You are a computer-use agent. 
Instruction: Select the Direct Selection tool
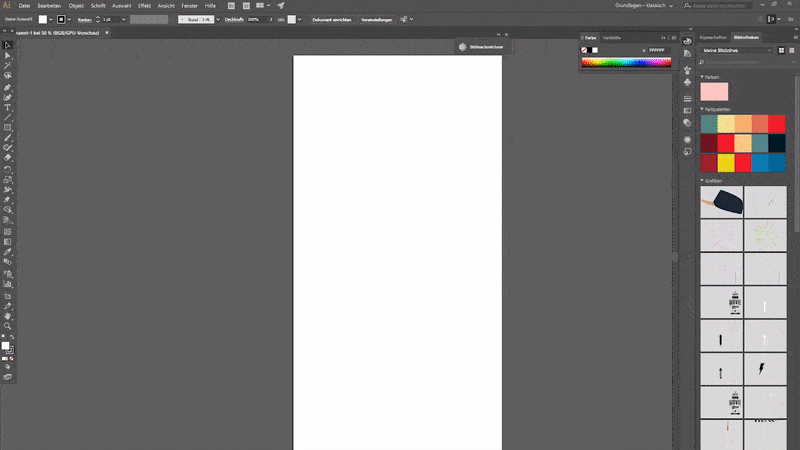coord(8,56)
